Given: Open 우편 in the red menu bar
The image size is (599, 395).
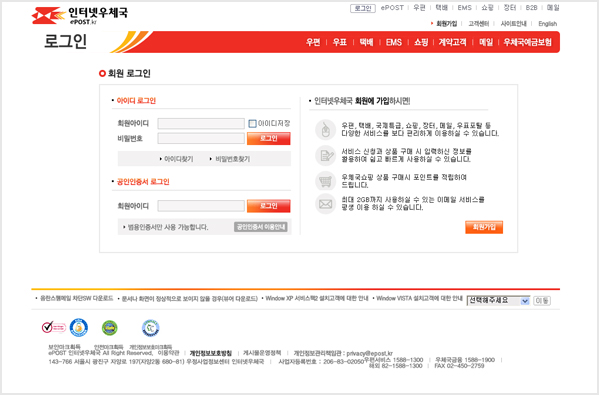Looking at the screenshot, I should click(x=313, y=42).
